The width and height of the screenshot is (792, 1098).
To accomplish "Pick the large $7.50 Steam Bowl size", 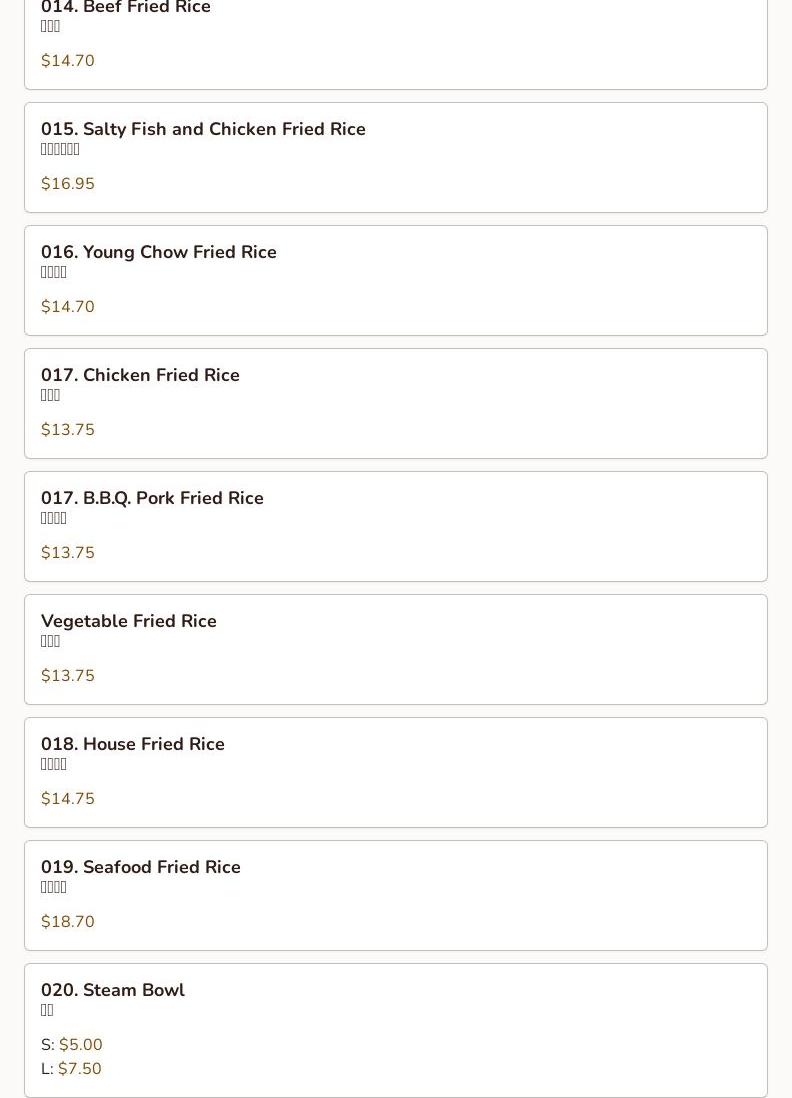I will point(79,1069).
